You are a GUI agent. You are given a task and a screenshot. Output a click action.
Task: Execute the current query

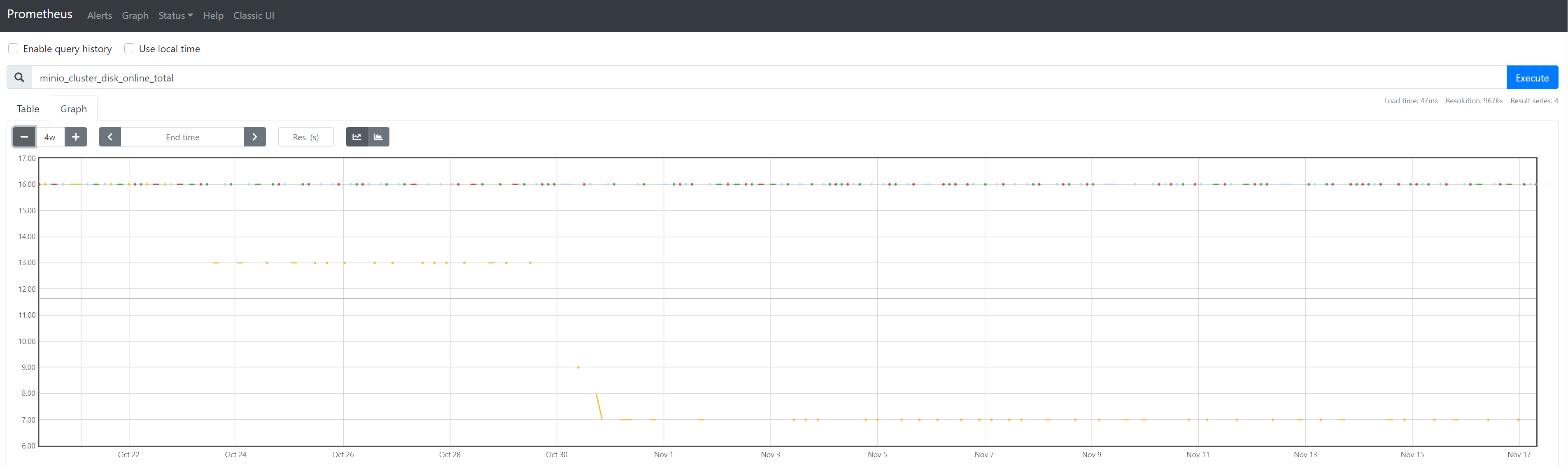[1531, 77]
